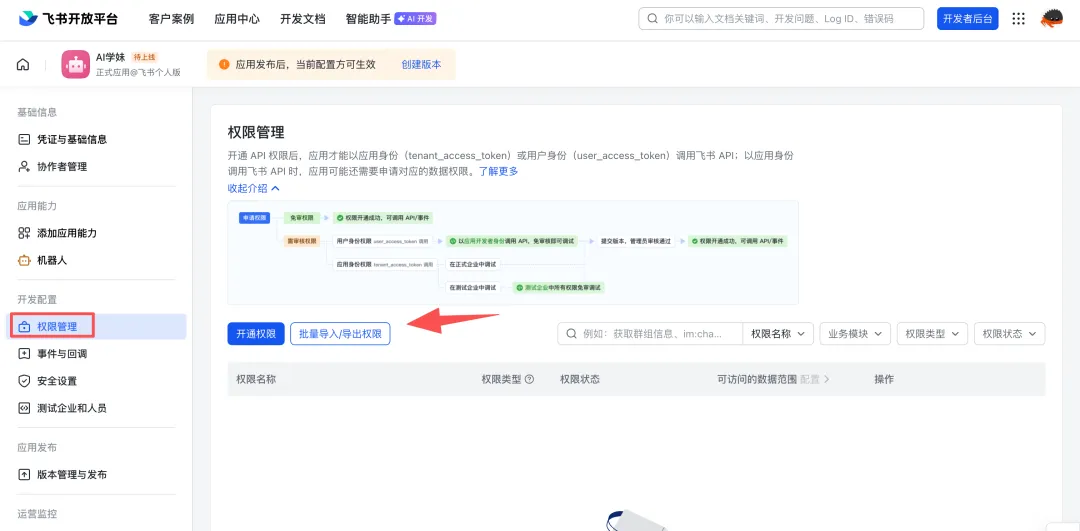Image resolution: width=1080 pixels, height=531 pixels.
Task: Open the 权限类型 filter dropdown
Action: point(932,334)
